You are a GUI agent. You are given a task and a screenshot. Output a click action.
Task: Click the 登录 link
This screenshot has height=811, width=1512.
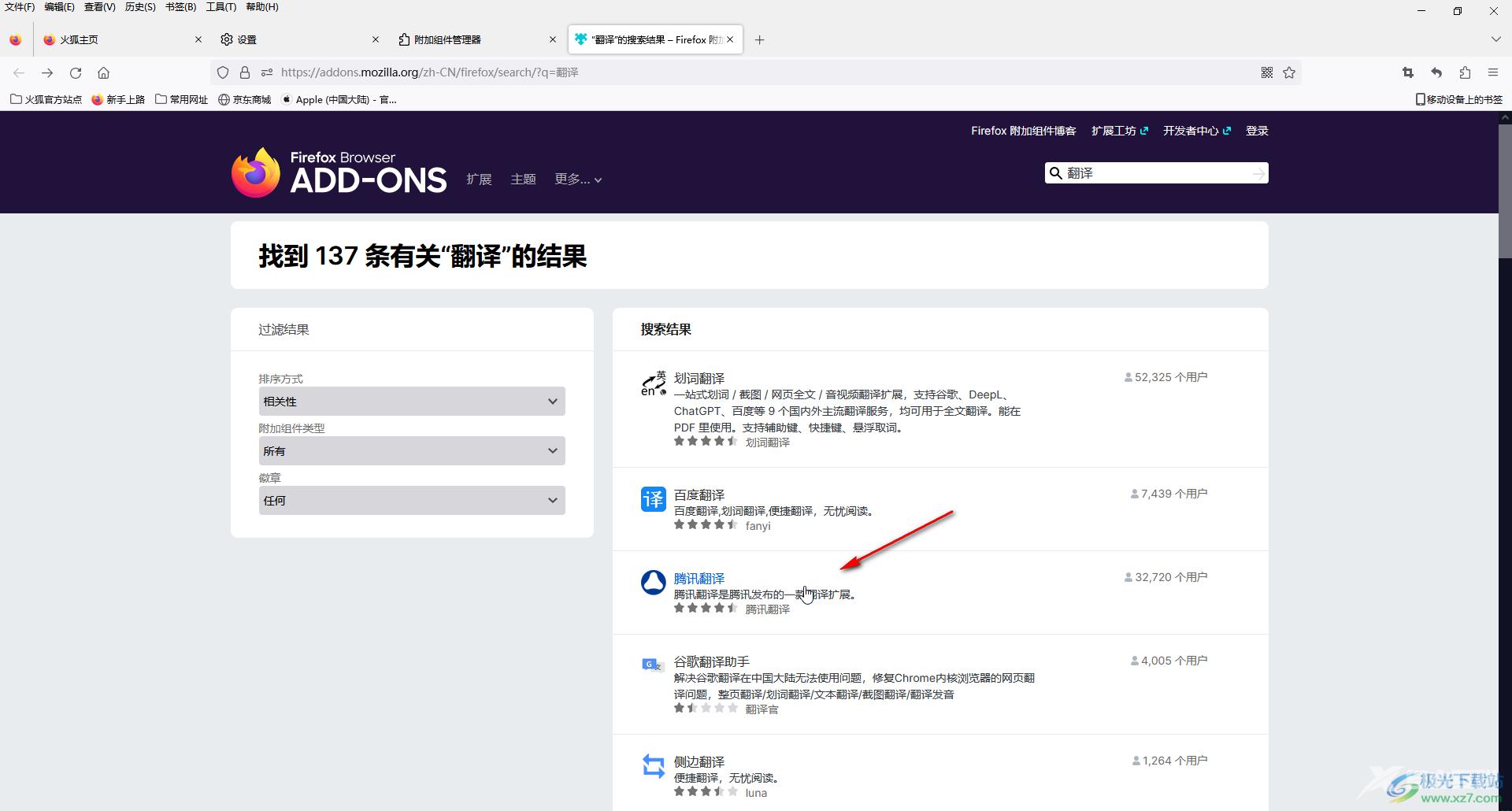point(1257,131)
